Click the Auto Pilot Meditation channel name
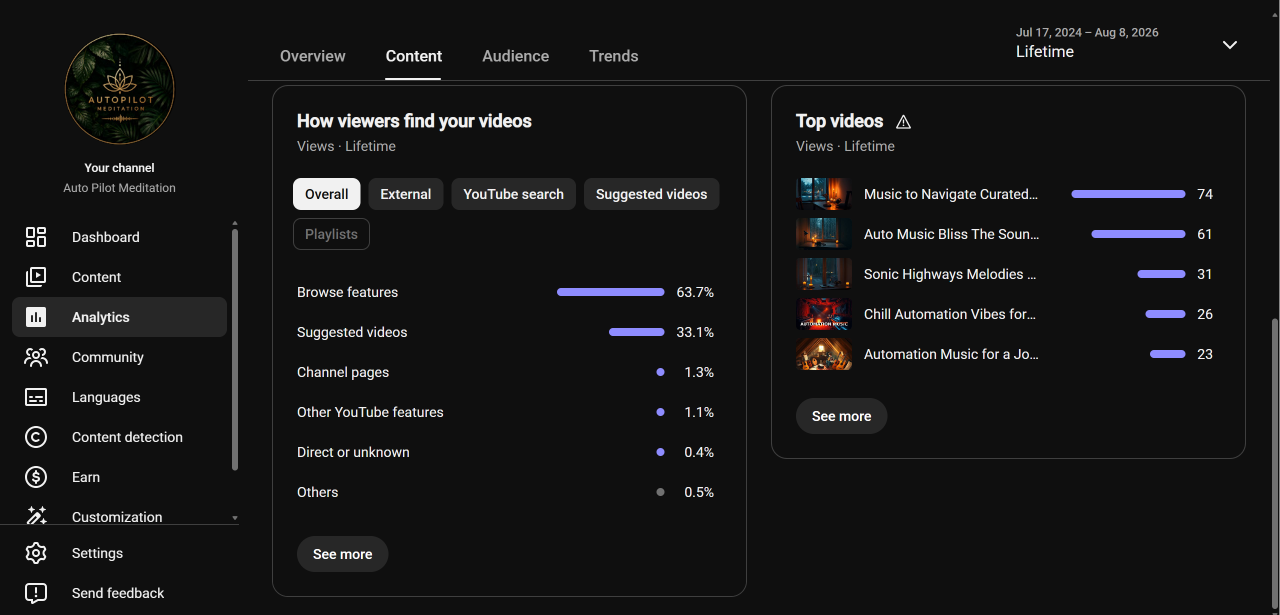1280x615 pixels. 119,188
